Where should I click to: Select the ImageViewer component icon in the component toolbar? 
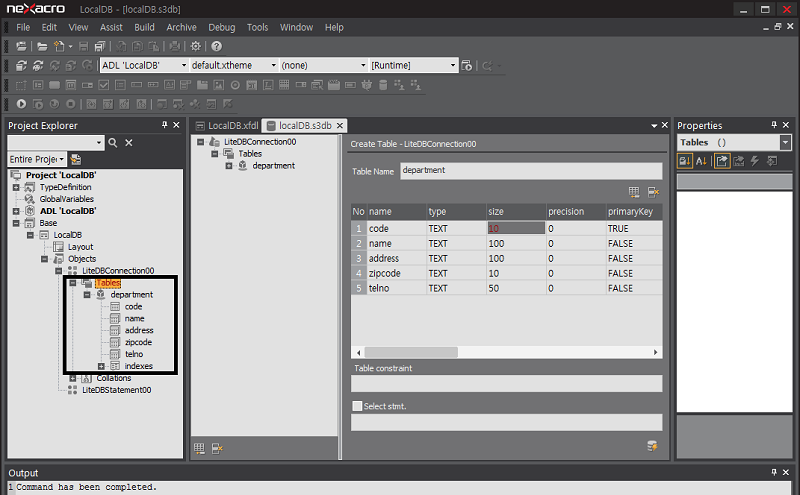(219, 85)
